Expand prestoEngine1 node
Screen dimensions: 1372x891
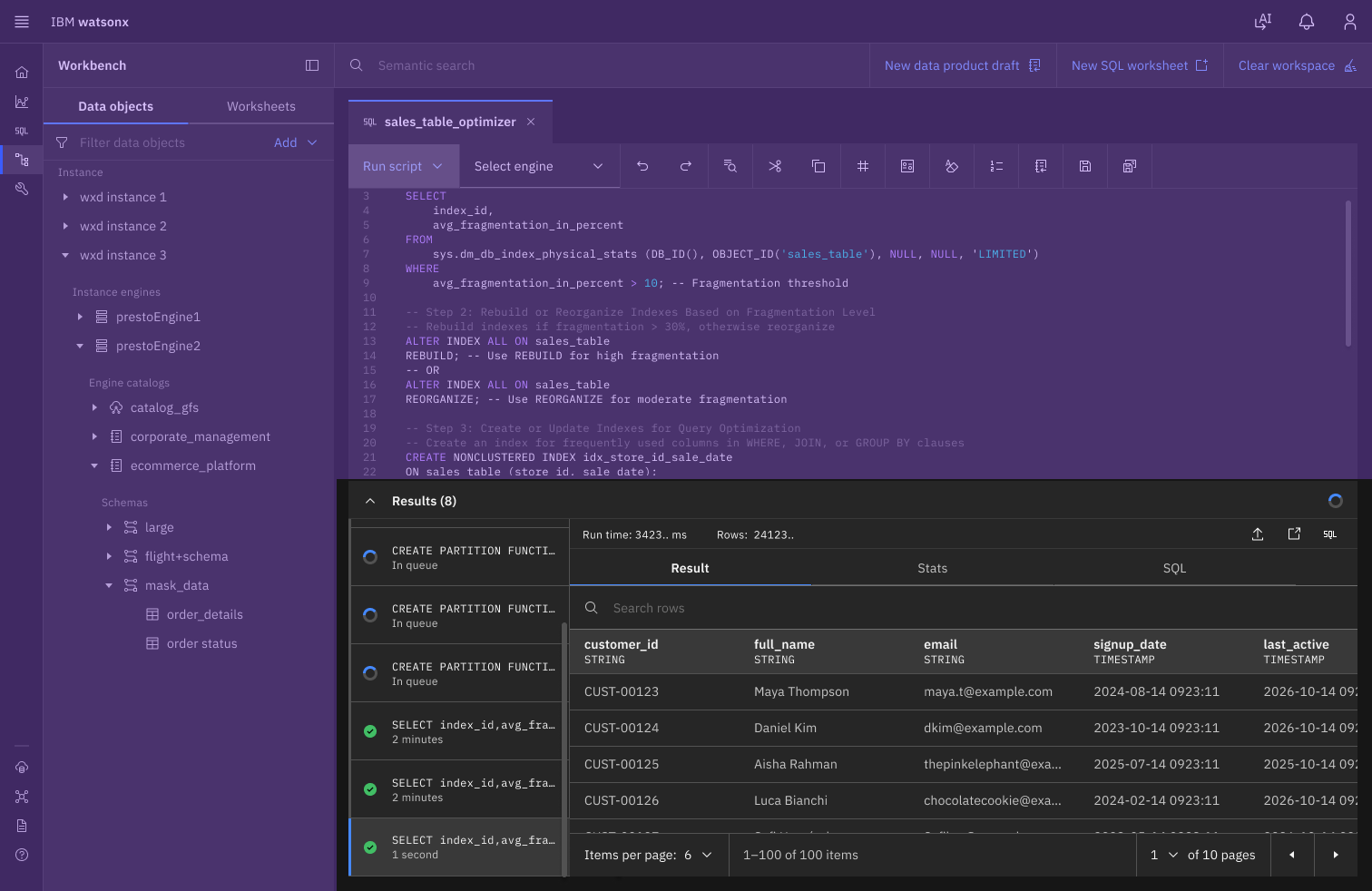click(80, 317)
